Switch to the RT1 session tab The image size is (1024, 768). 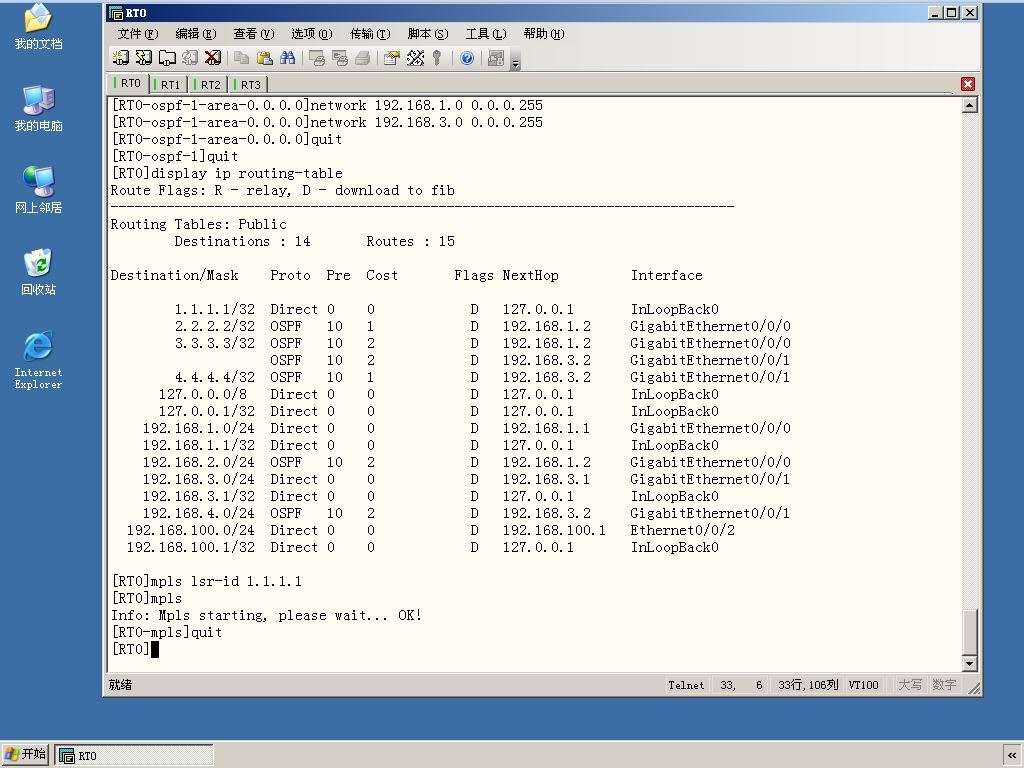pos(168,84)
